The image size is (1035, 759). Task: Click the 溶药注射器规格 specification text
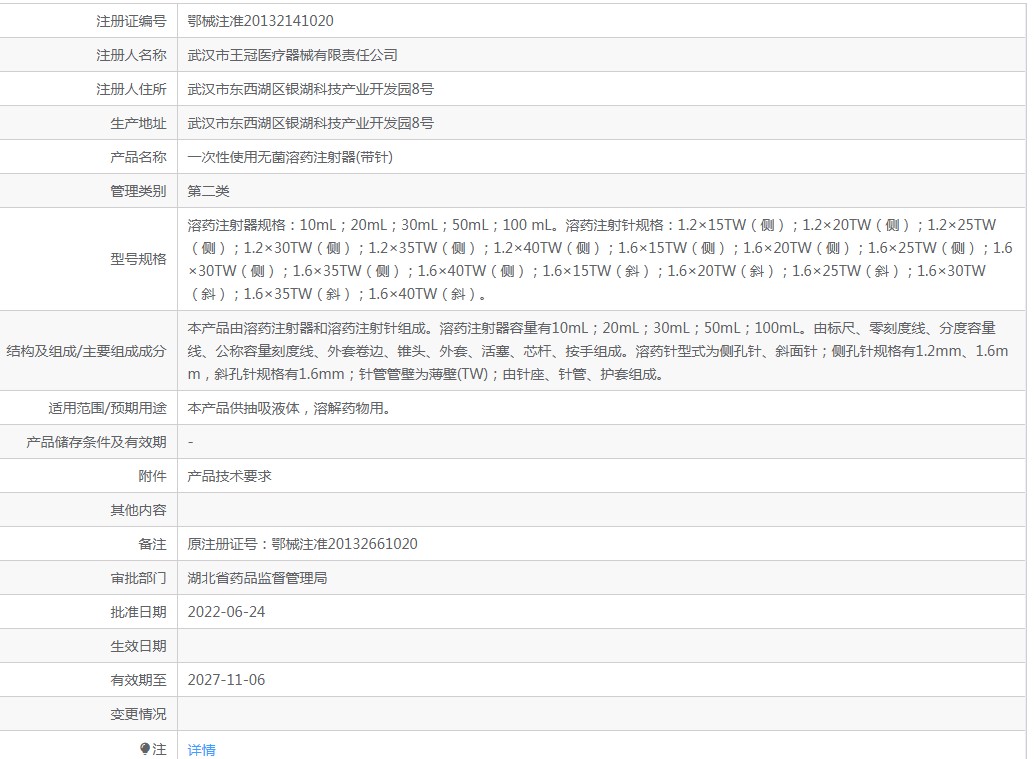pyautogui.click(x=600, y=259)
